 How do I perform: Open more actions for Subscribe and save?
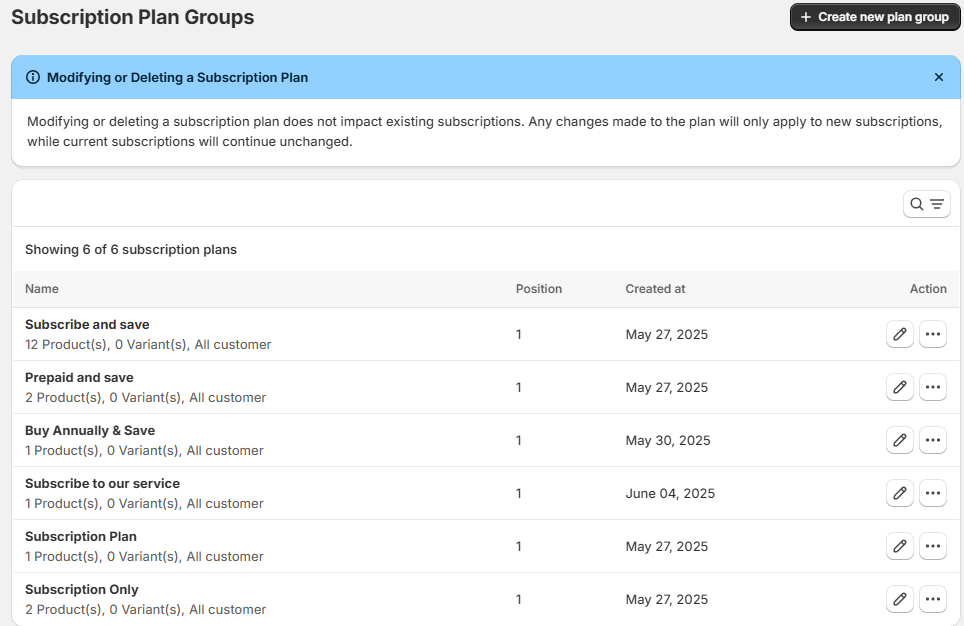click(x=932, y=334)
